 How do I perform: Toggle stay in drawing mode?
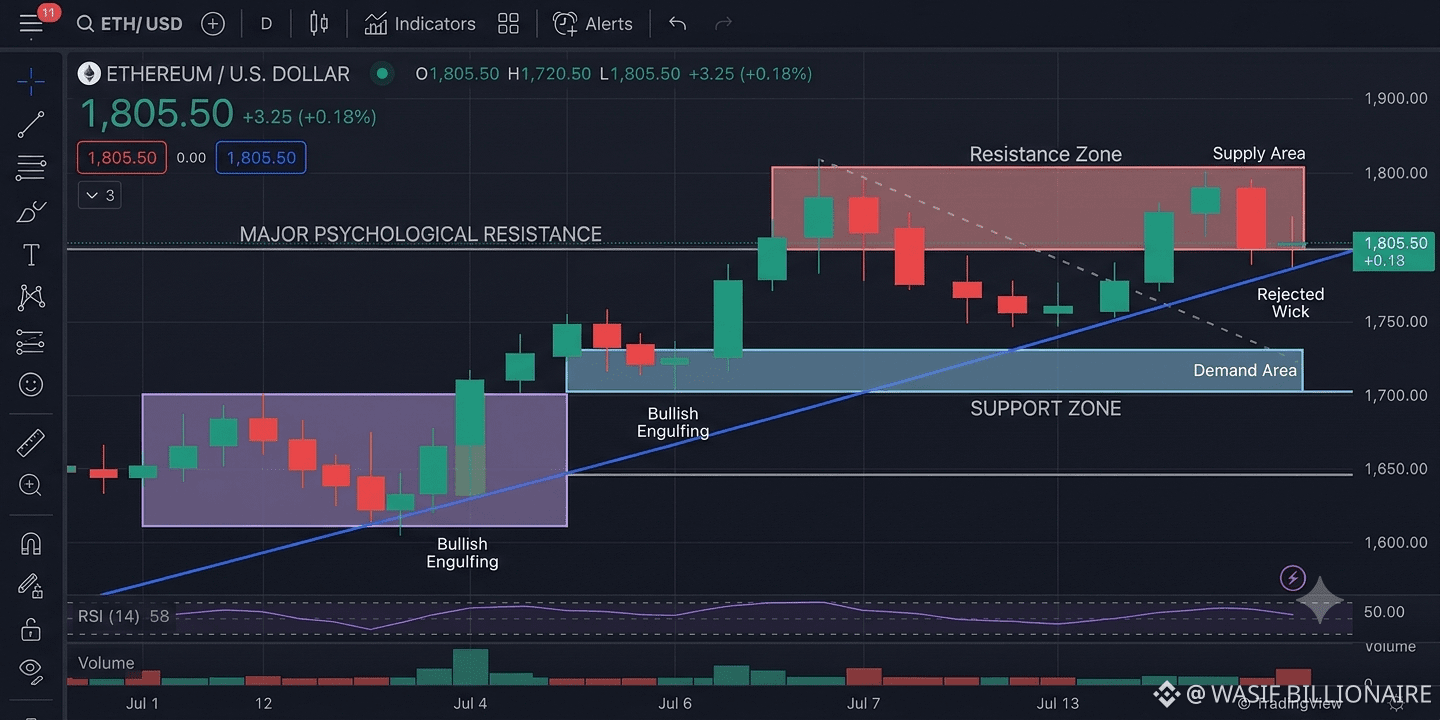[31, 586]
